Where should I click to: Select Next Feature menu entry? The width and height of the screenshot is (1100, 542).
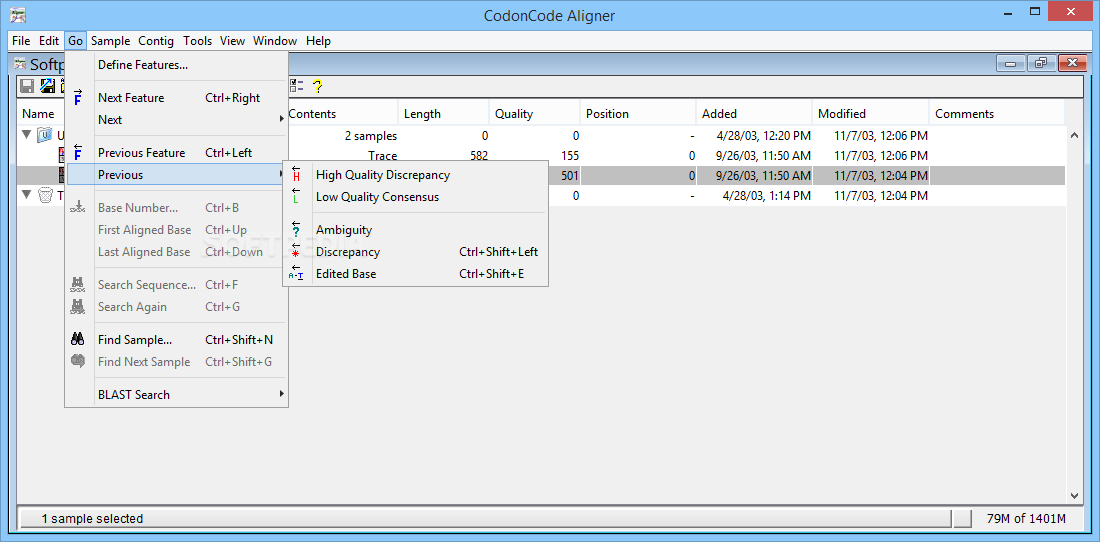[177, 98]
